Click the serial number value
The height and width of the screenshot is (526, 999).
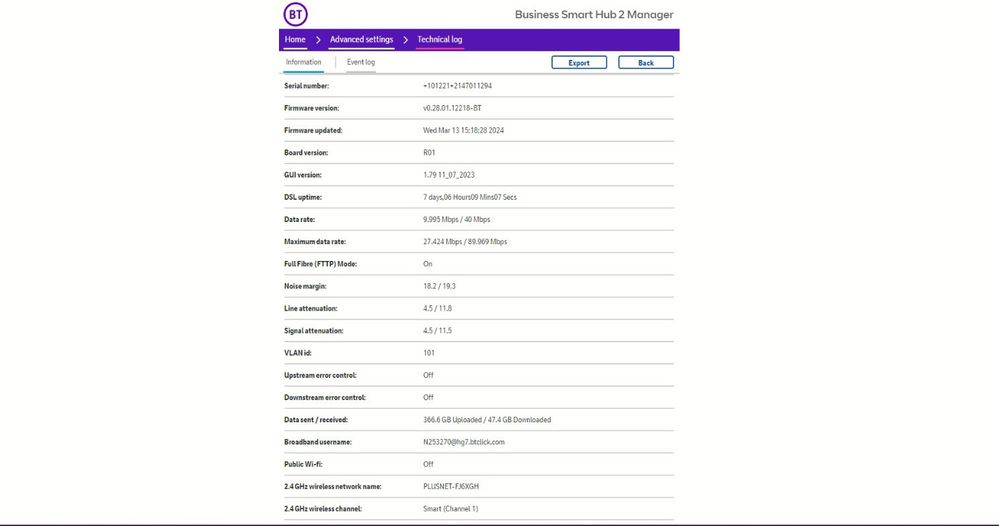457,86
